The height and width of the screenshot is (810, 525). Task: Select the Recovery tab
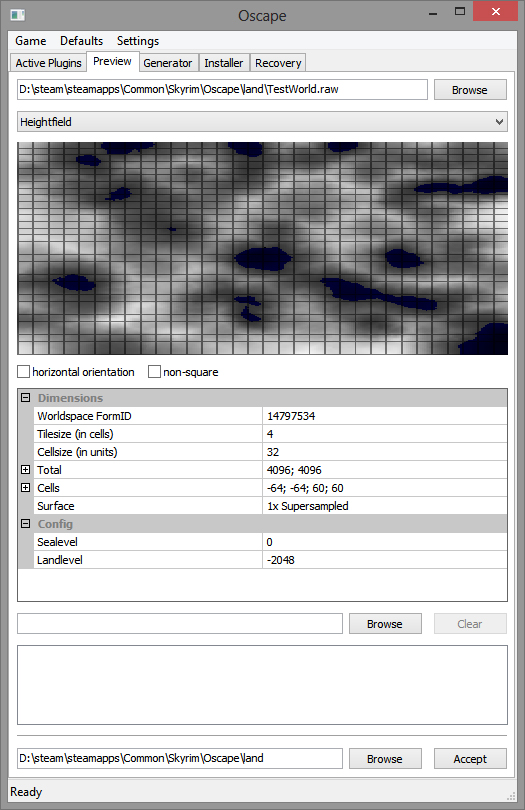[278, 63]
